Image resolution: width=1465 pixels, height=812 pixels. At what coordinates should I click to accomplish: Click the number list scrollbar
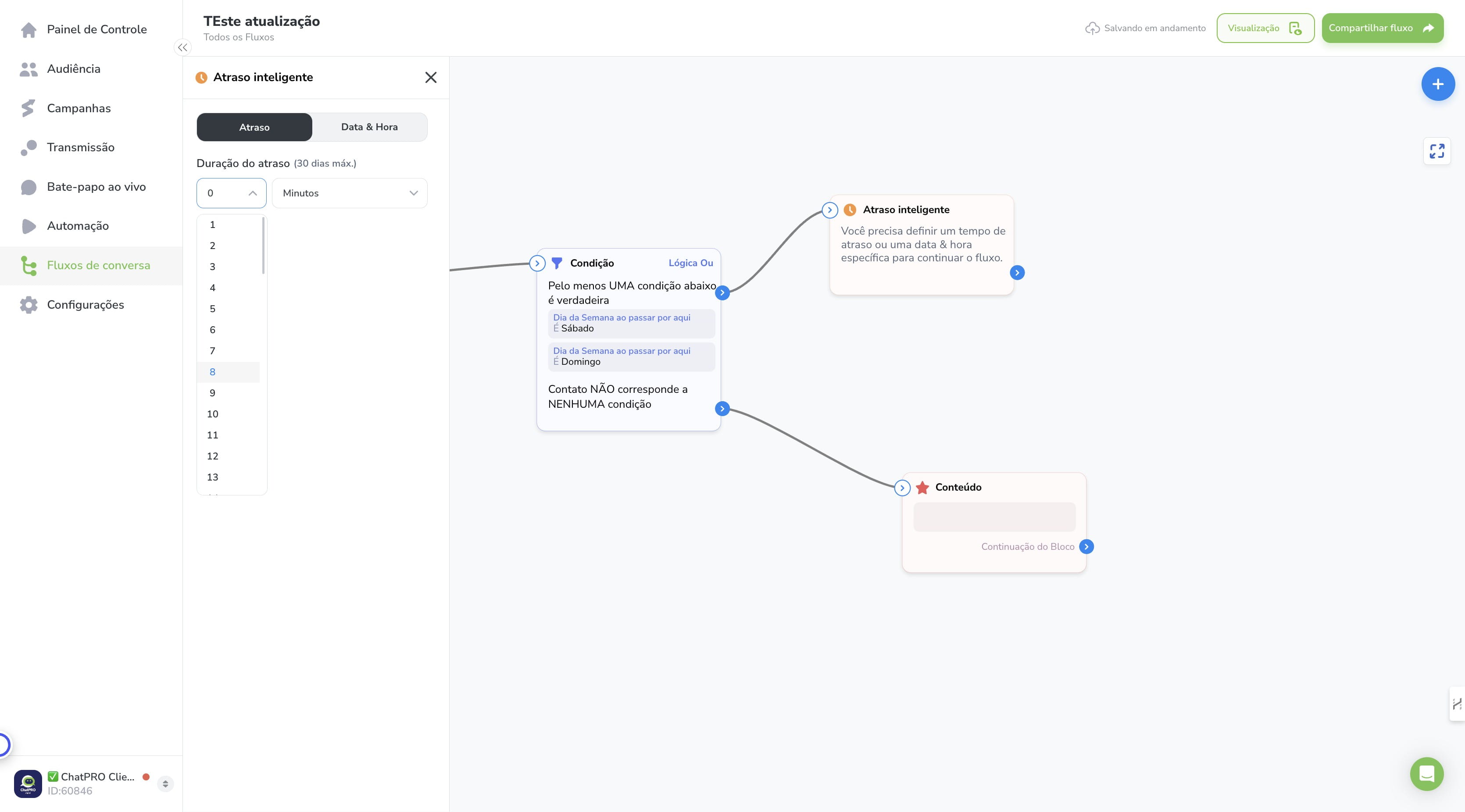pos(263,246)
